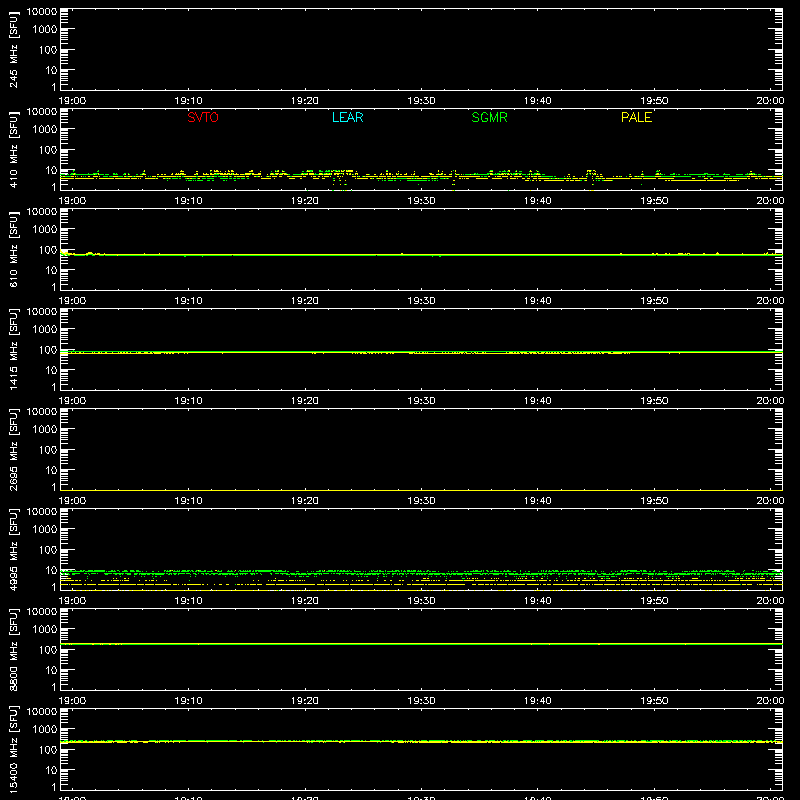Select the '2695 MHz [SFU]' axis title
Image resolution: width=800 pixels, height=800 pixels.
point(13,449)
